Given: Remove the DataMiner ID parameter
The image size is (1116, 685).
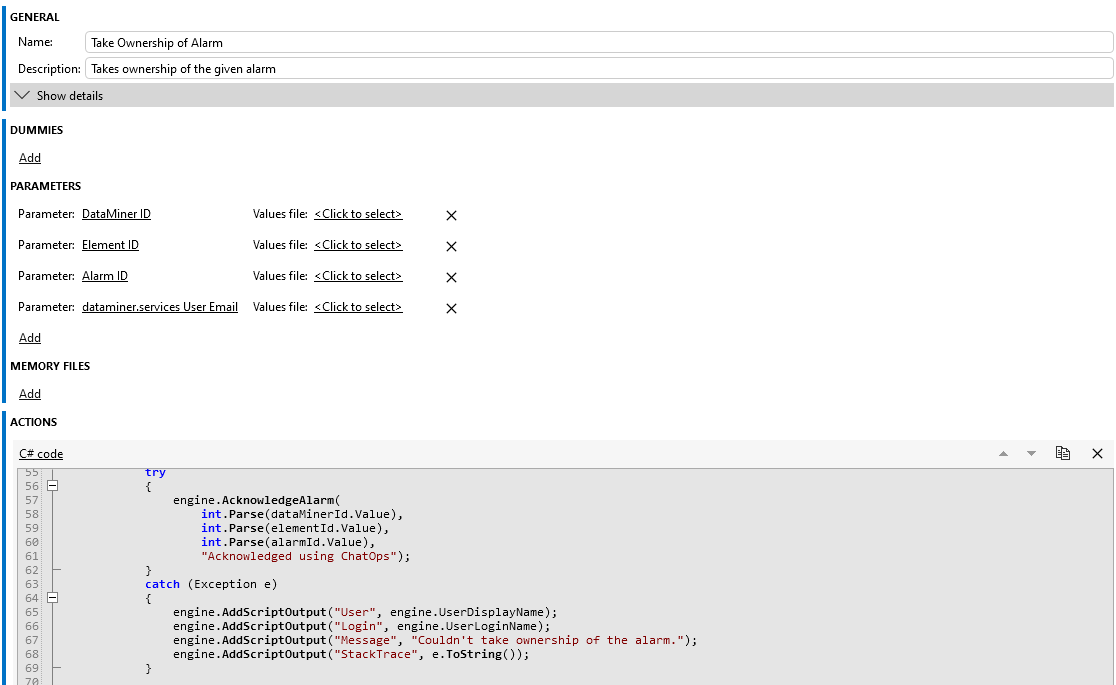Looking at the screenshot, I should click(x=451, y=215).
